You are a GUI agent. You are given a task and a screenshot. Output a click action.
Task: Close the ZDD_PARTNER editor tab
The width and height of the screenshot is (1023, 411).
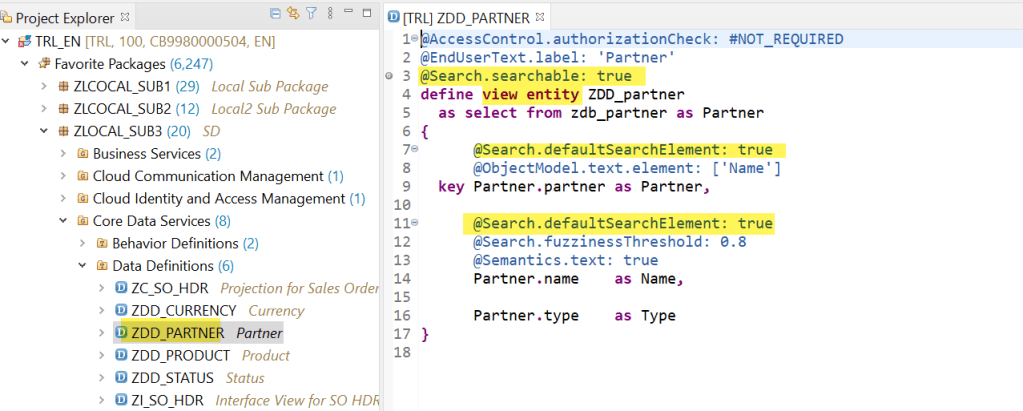[541, 17]
